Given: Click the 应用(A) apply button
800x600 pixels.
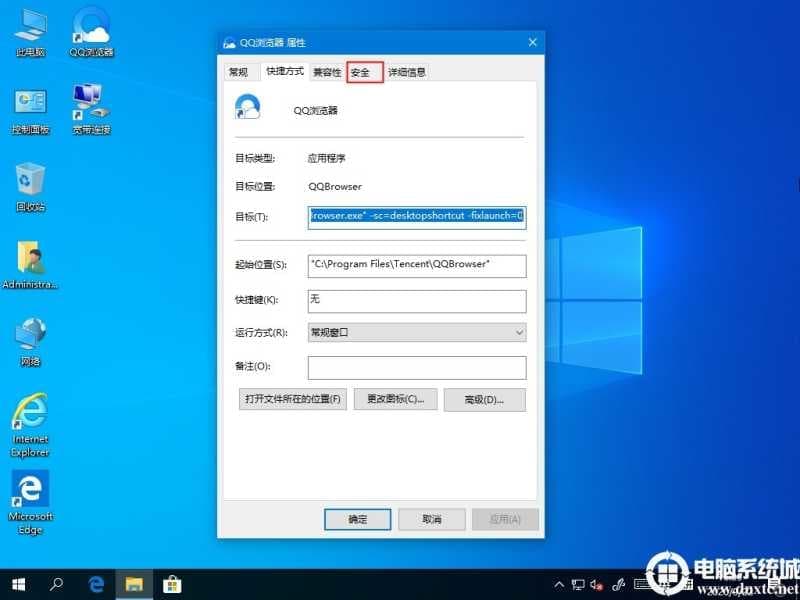Looking at the screenshot, I should click(x=505, y=519).
